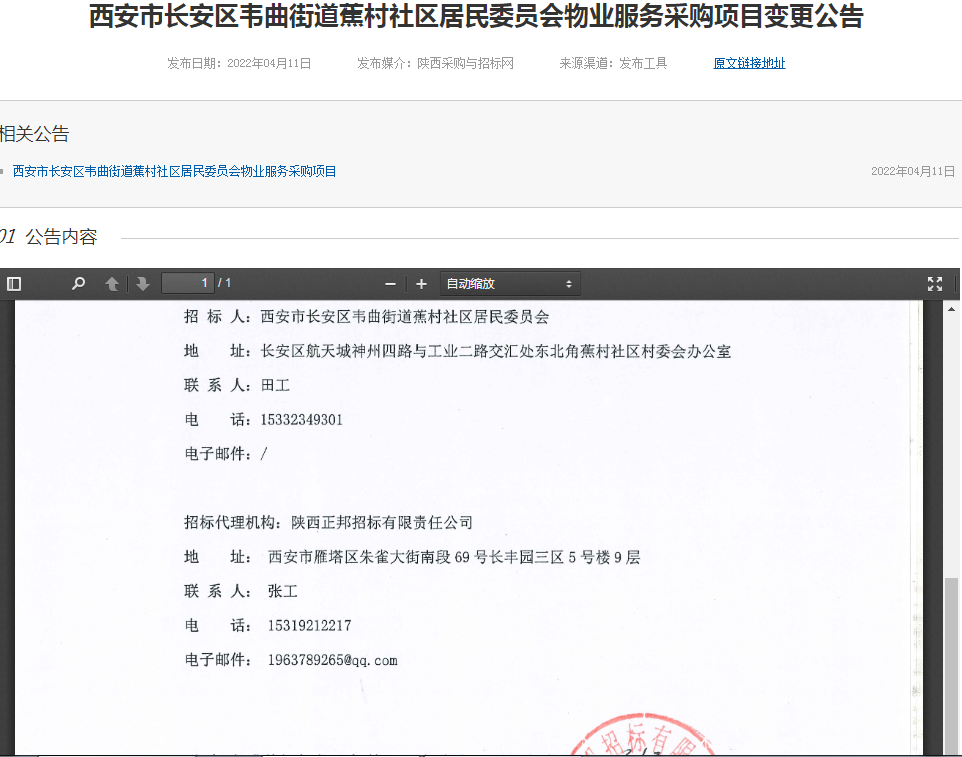Viewport: 962px width, 757px height.
Task: Zoom in on the PDF document
Action: pyautogui.click(x=421, y=284)
